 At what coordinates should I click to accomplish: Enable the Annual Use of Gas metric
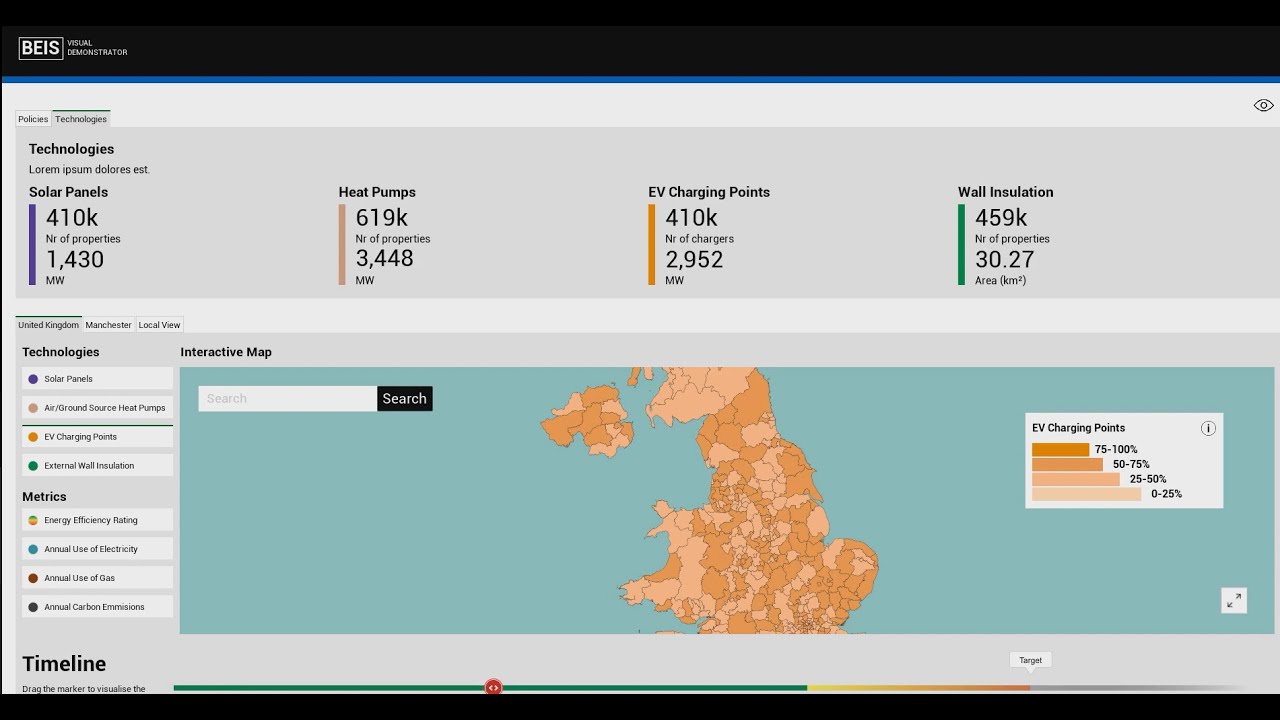97,578
